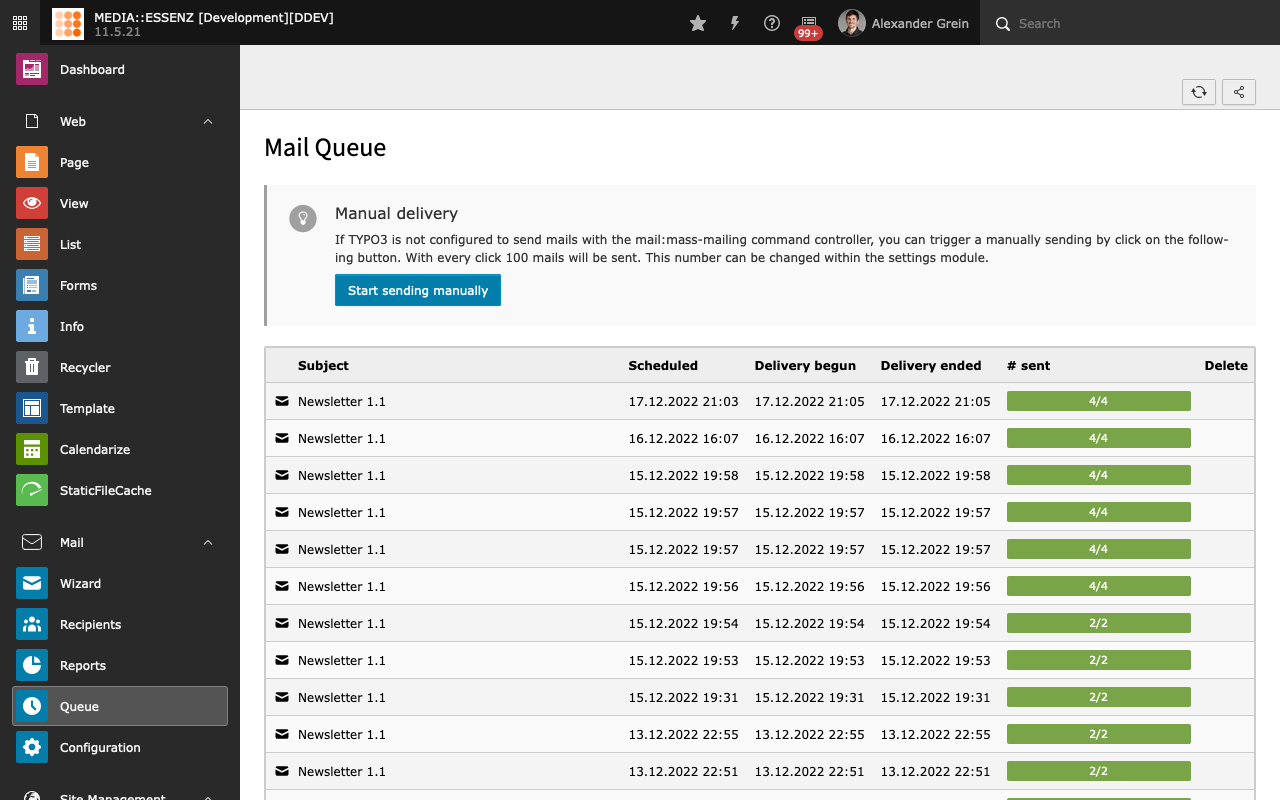Open the Info module
Viewport: 1280px width, 800px height.
coord(120,326)
